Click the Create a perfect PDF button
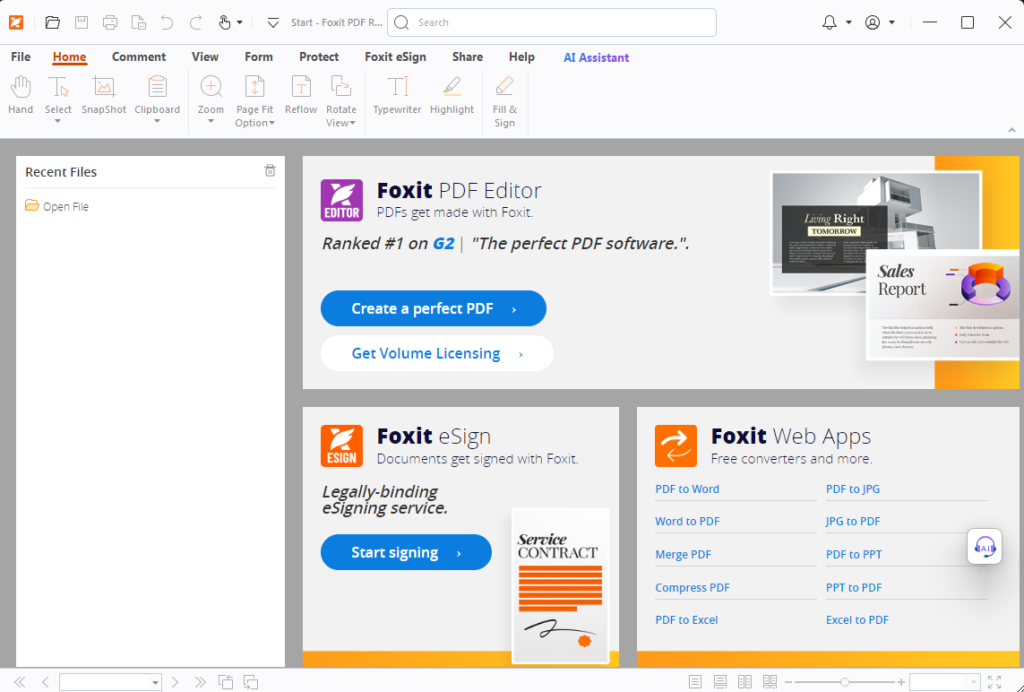This screenshot has width=1024, height=692. click(433, 308)
